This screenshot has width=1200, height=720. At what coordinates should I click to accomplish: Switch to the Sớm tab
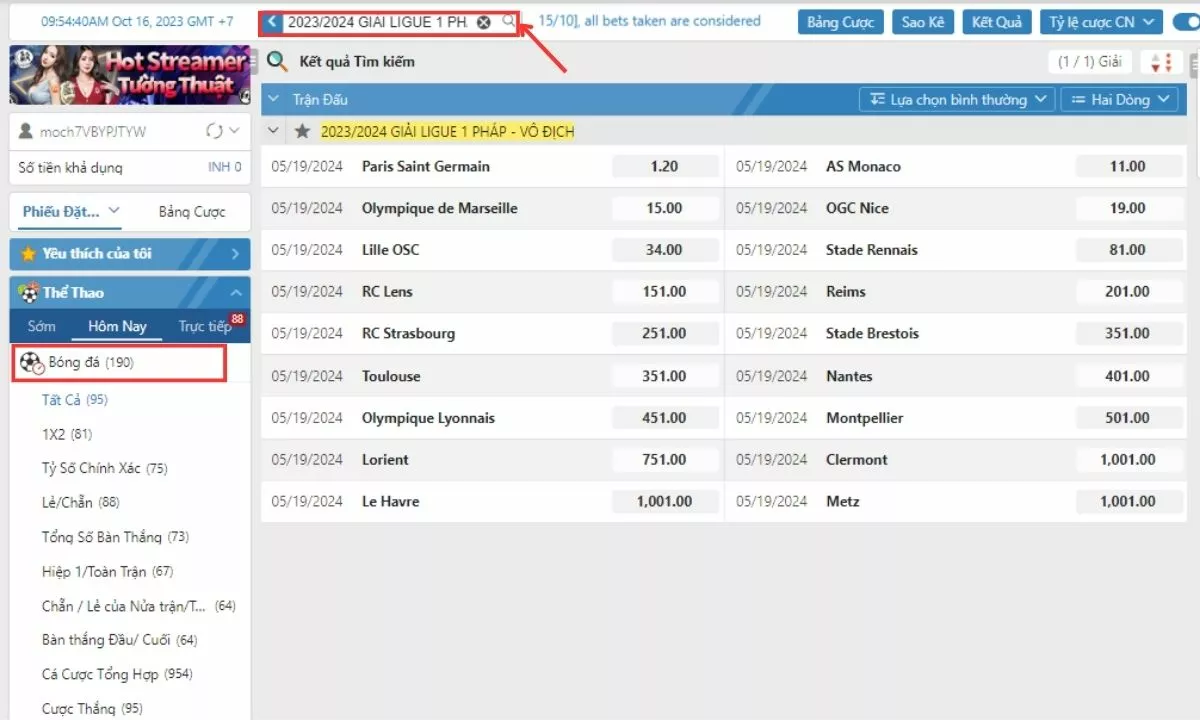point(42,326)
